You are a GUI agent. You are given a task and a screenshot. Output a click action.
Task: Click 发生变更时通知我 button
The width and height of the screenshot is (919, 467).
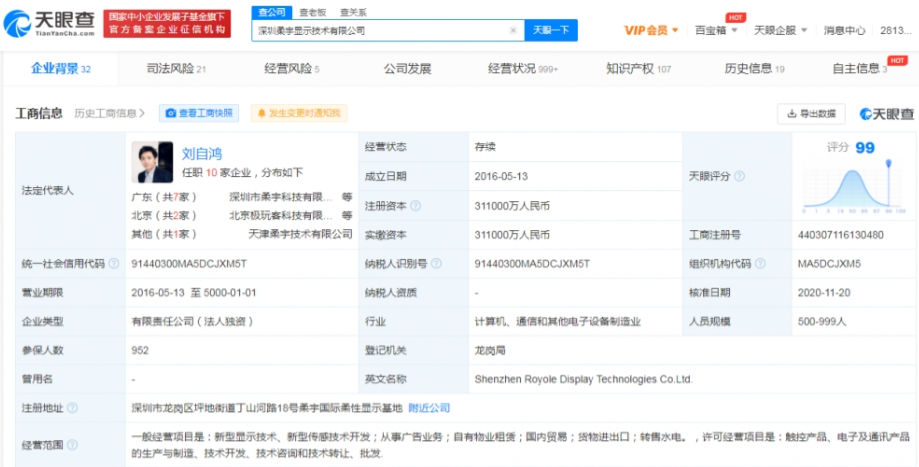point(299,113)
